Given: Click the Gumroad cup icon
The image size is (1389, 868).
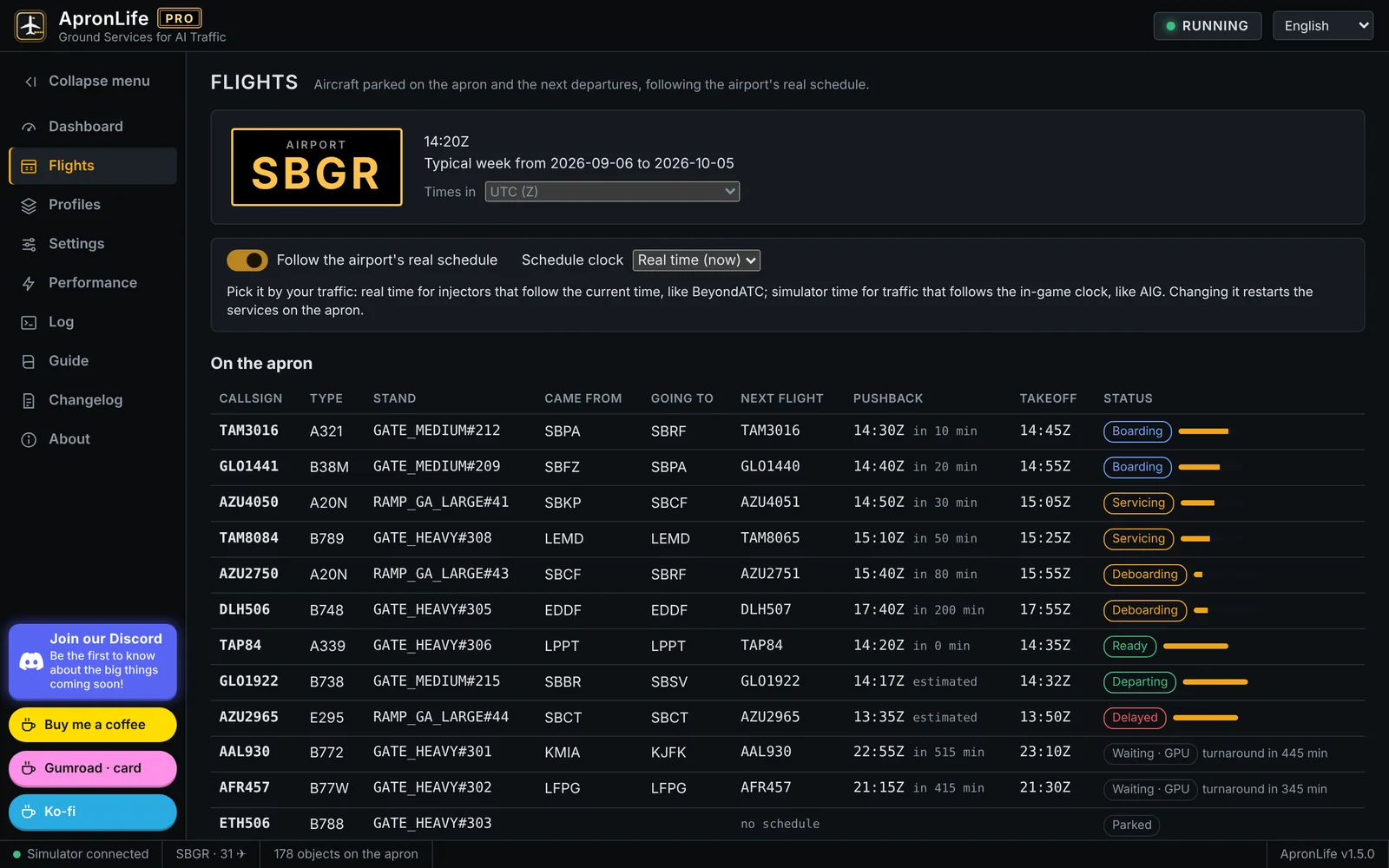Looking at the screenshot, I should coord(29,768).
